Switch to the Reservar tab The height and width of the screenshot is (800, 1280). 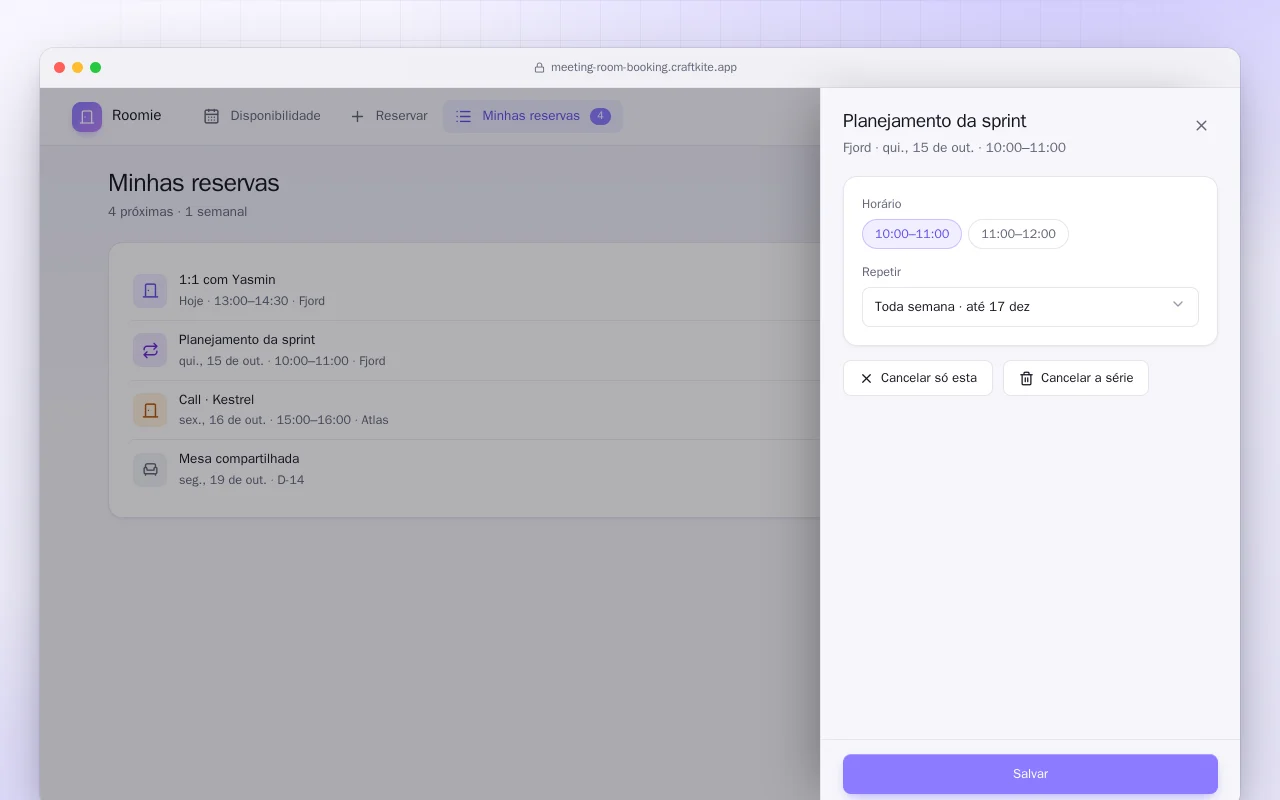tap(389, 116)
